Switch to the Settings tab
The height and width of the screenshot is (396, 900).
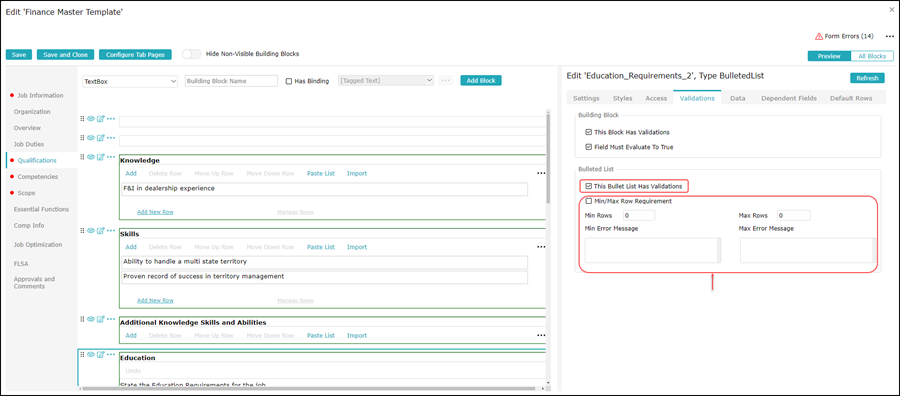(x=586, y=98)
